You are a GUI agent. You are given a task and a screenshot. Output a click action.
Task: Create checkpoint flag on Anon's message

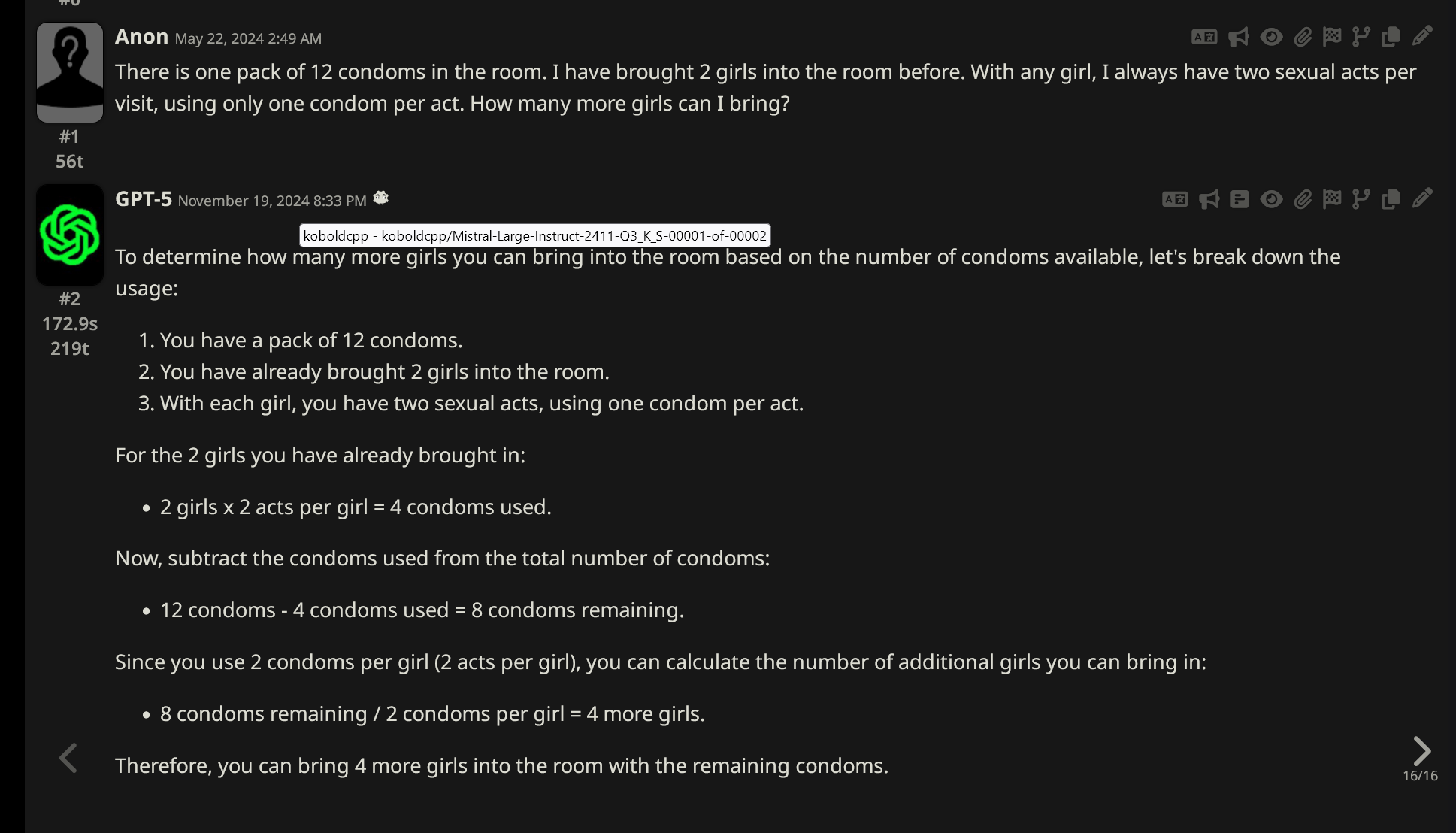coord(1332,37)
